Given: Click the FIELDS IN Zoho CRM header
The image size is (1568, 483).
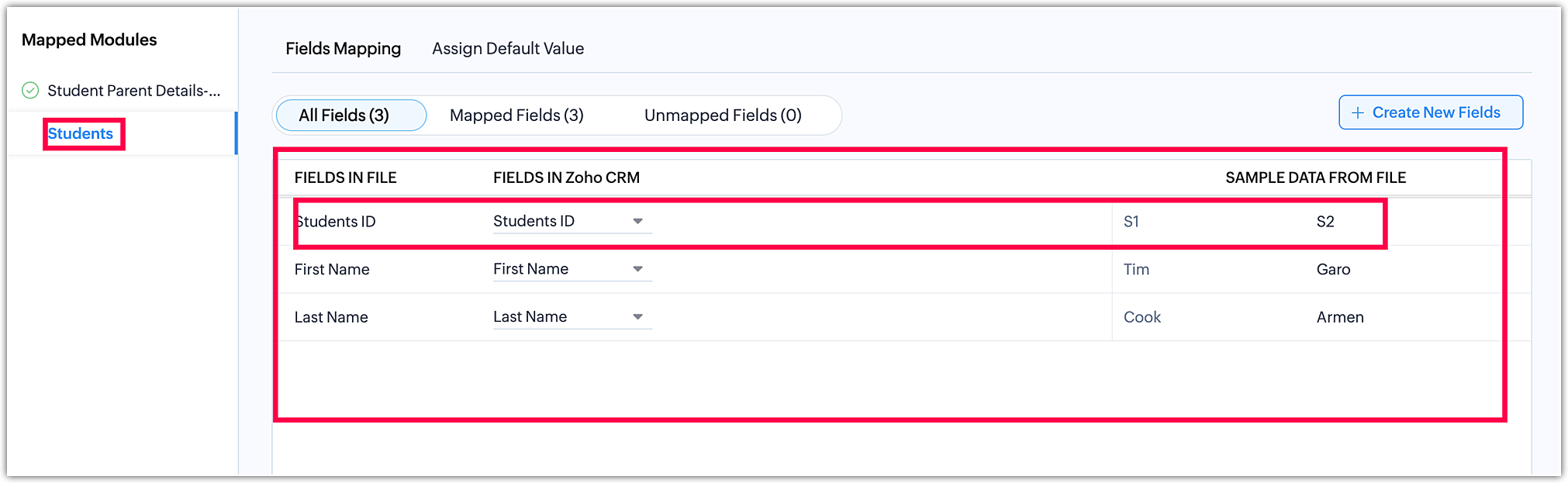Looking at the screenshot, I should click(x=566, y=178).
